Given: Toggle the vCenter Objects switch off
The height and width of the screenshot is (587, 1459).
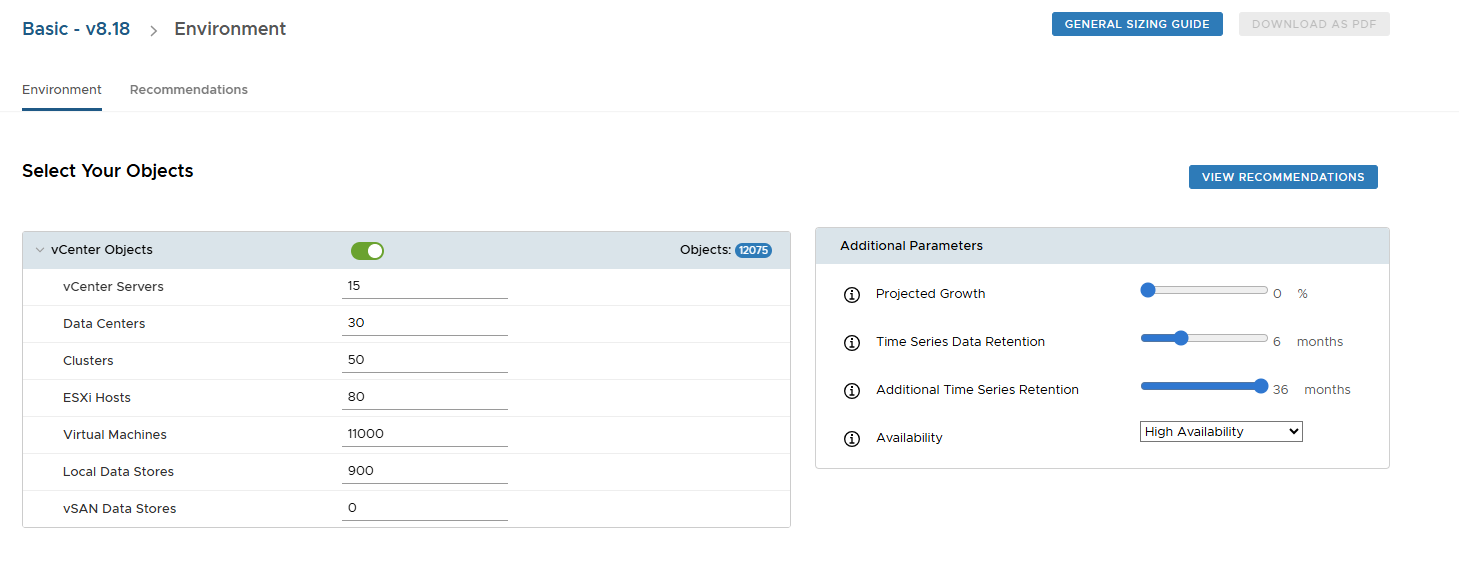Looking at the screenshot, I should pyautogui.click(x=367, y=251).
